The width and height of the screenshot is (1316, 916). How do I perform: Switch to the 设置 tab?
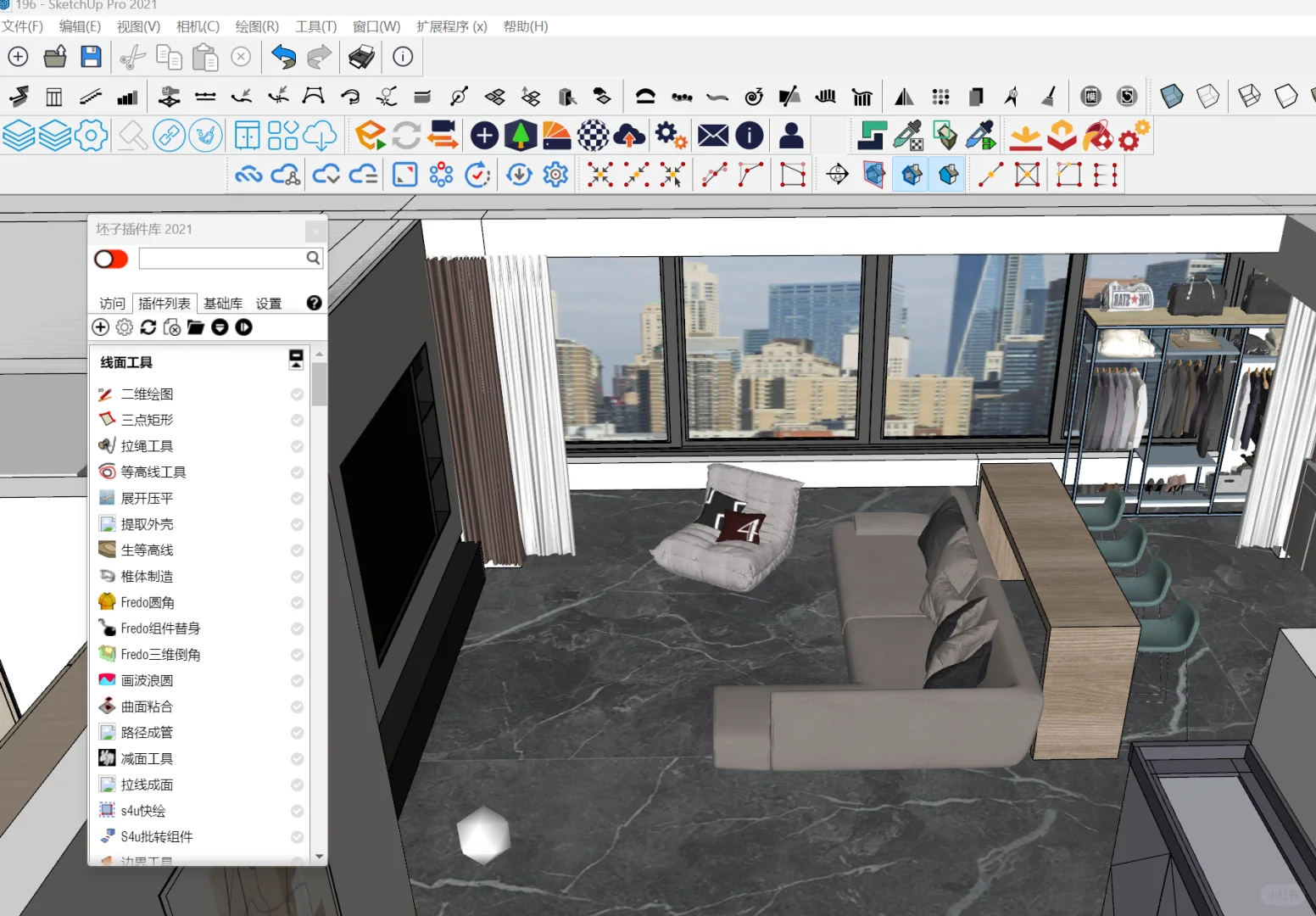pyautogui.click(x=269, y=304)
